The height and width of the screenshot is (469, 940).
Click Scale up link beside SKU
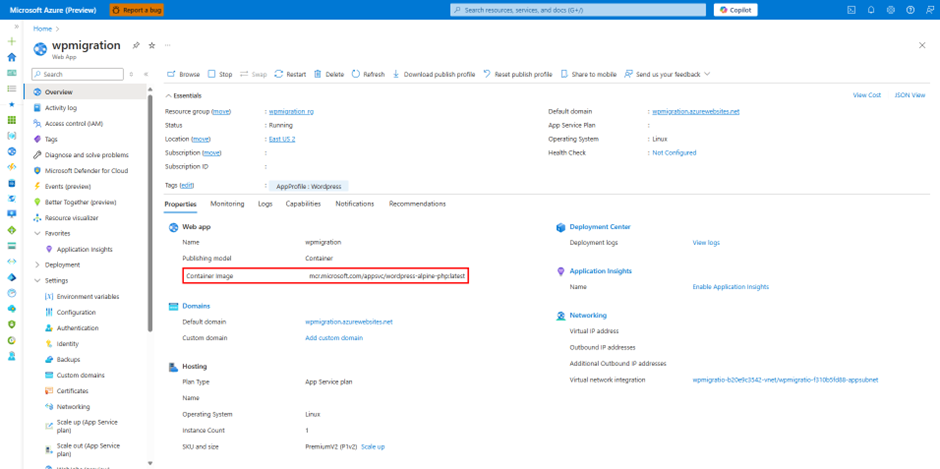[373, 447]
